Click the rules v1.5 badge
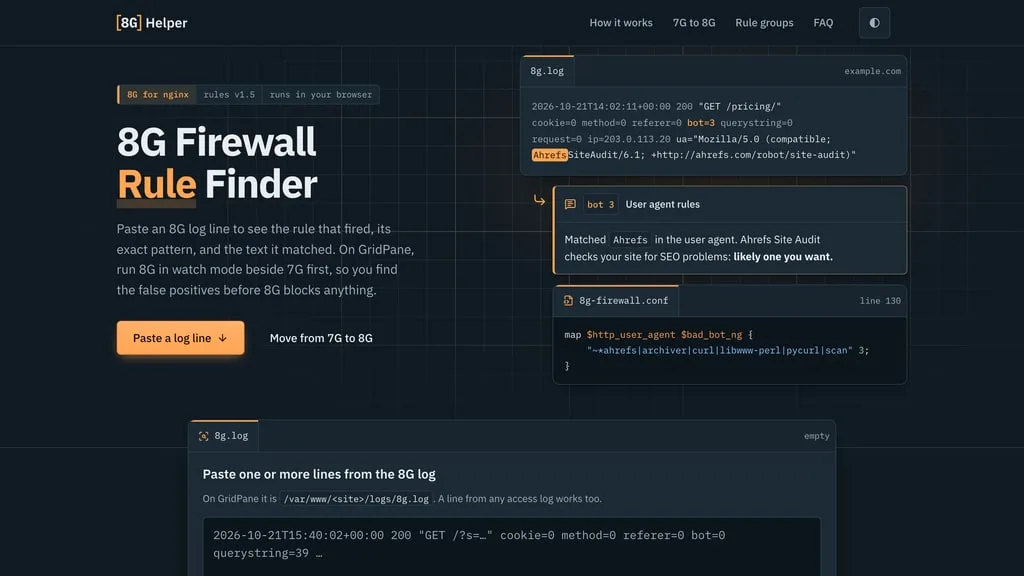Image resolution: width=1024 pixels, height=576 pixels. coord(229,95)
